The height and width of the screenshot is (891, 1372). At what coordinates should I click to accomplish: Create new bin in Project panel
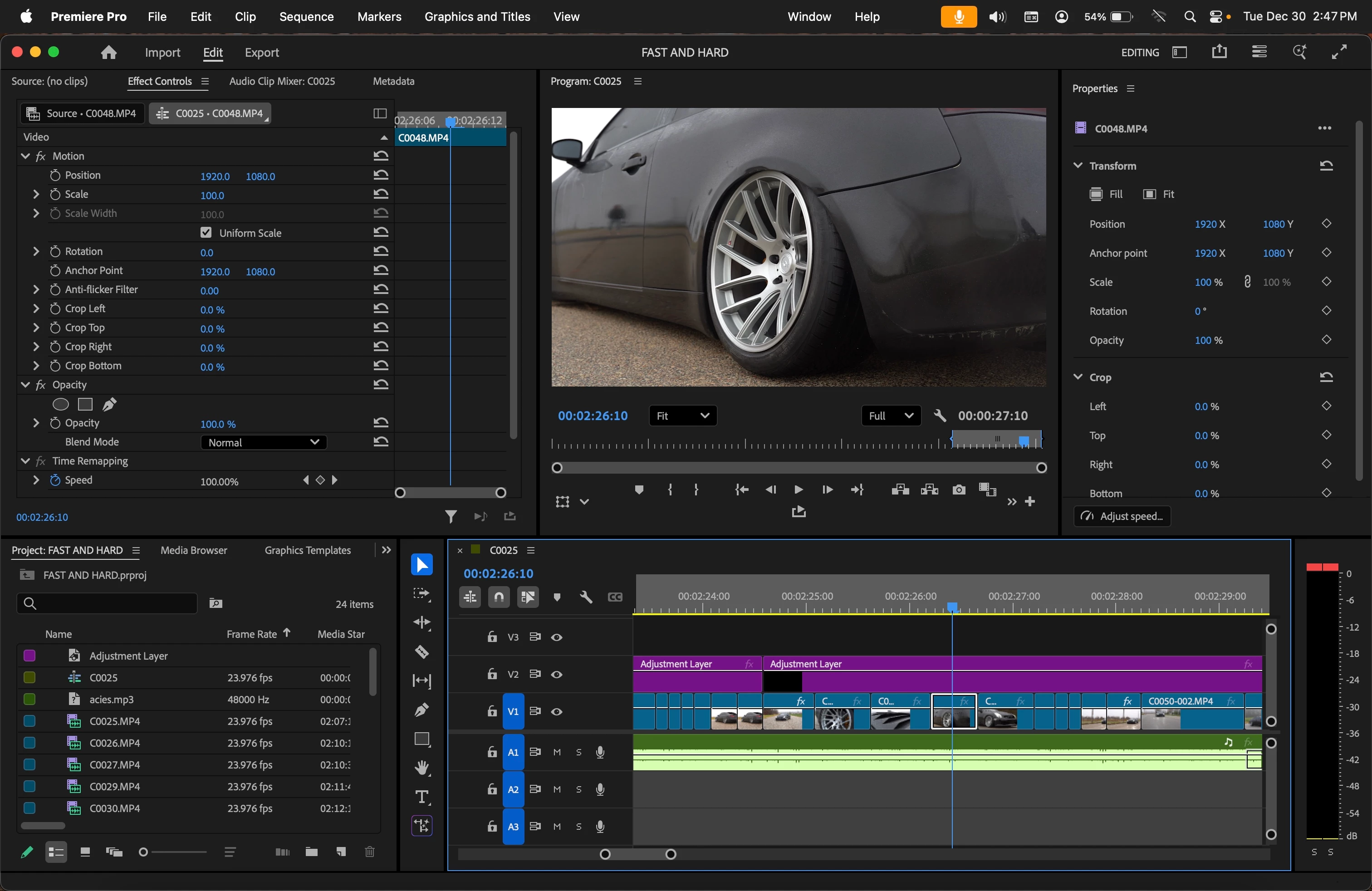[x=311, y=852]
